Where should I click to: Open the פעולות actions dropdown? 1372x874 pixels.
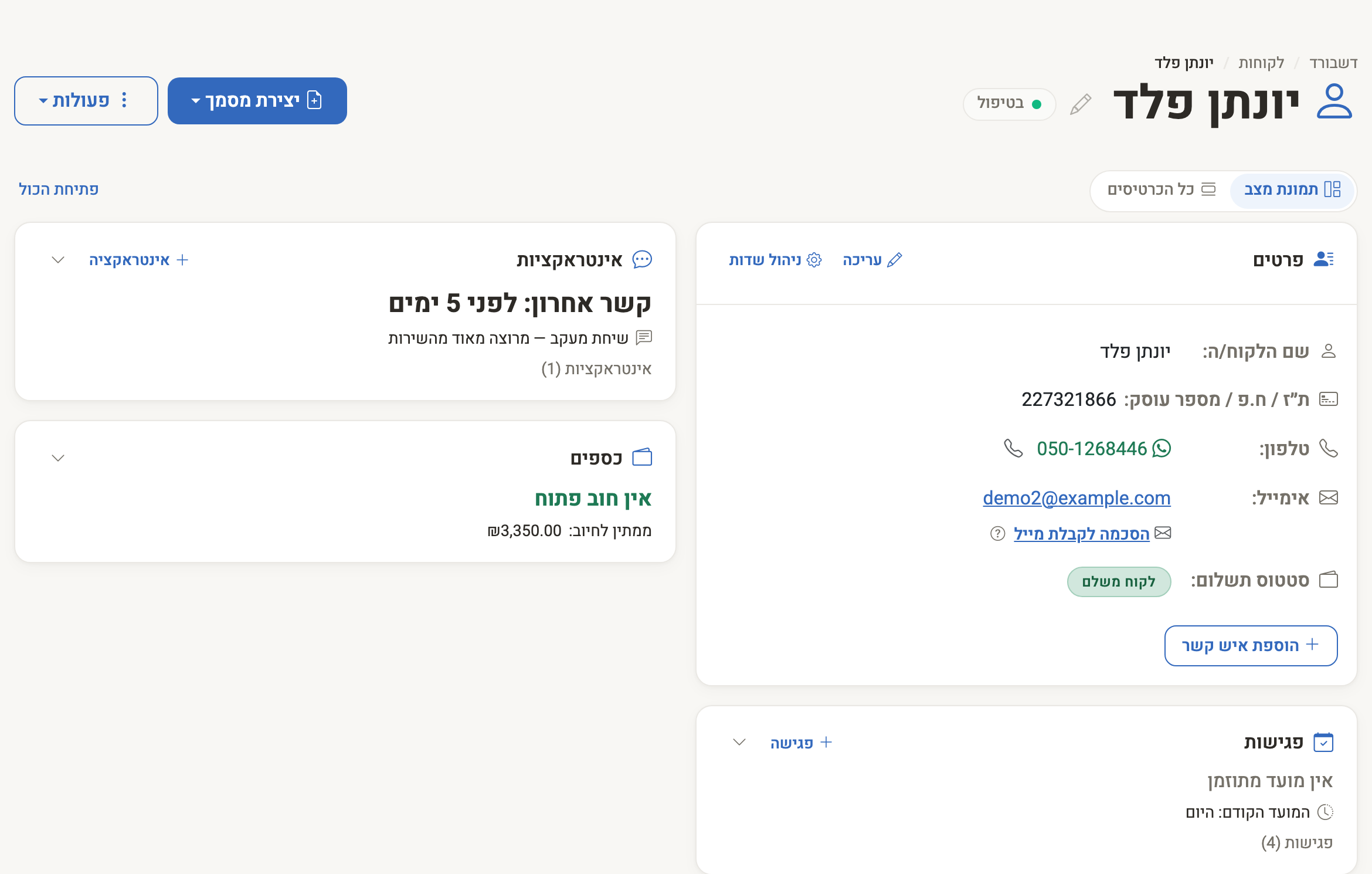click(x=86, y=101)
